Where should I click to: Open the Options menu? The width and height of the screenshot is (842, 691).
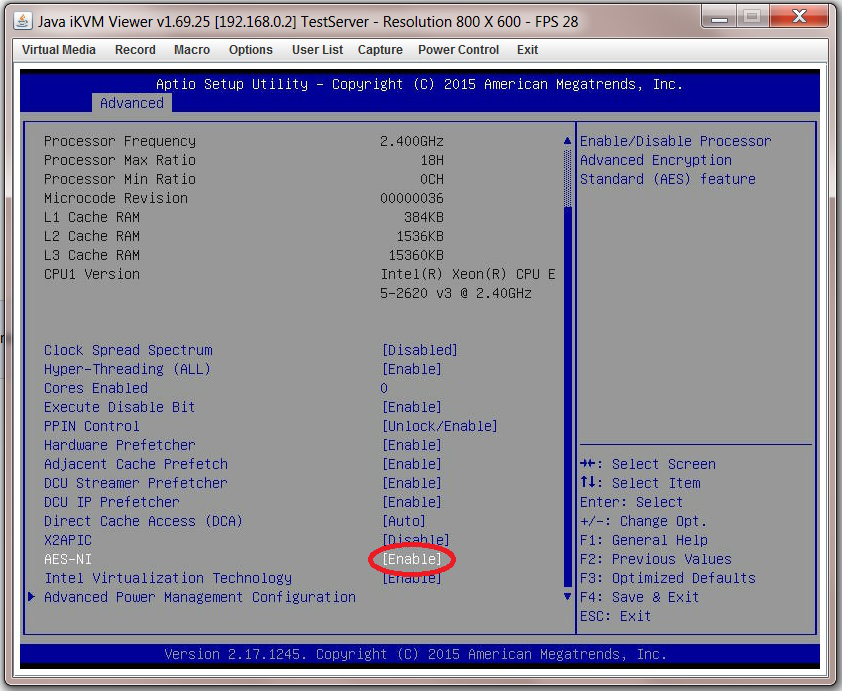250,49
